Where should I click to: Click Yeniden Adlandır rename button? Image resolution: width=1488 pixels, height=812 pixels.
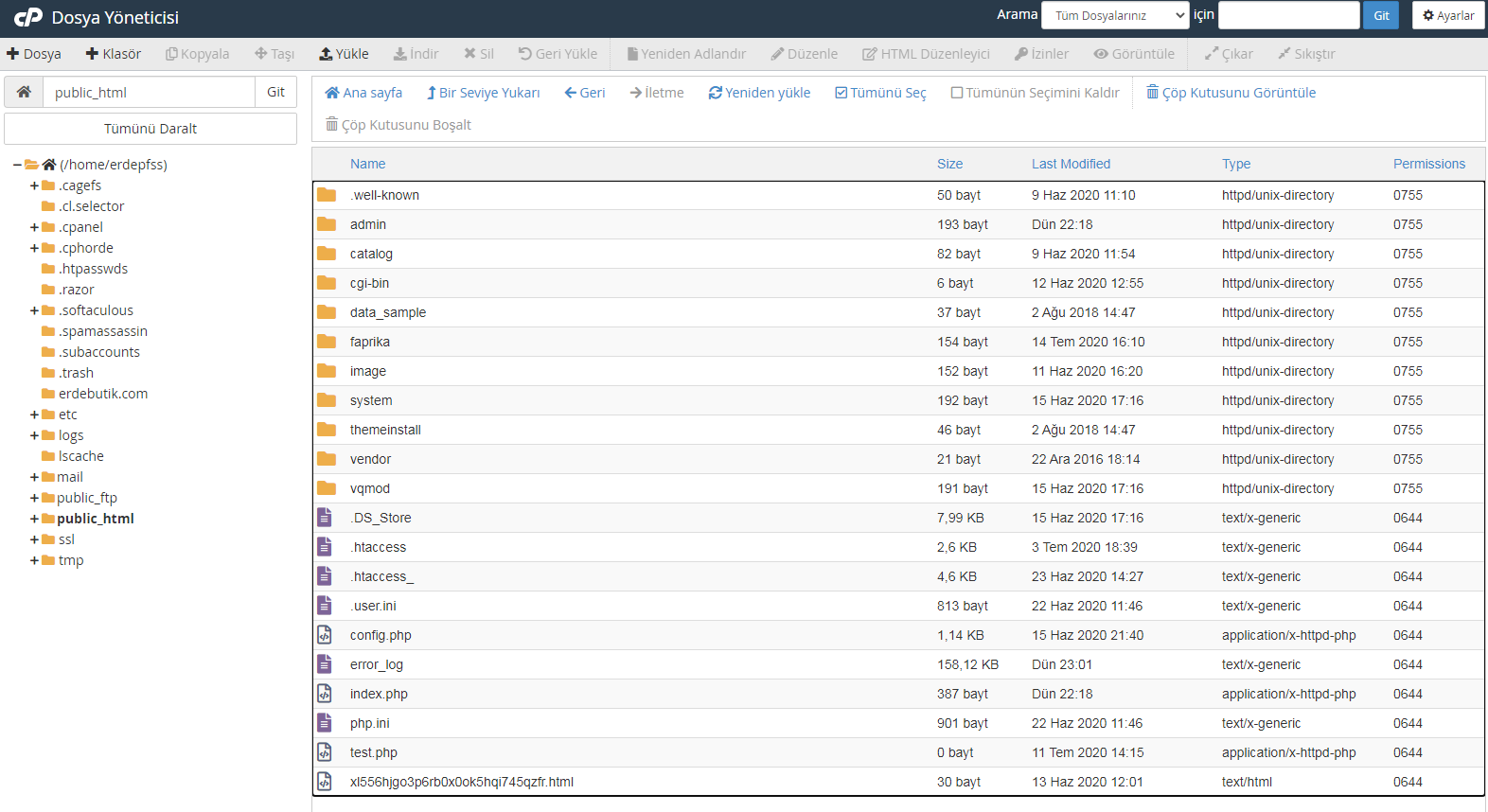coord(687,54)
